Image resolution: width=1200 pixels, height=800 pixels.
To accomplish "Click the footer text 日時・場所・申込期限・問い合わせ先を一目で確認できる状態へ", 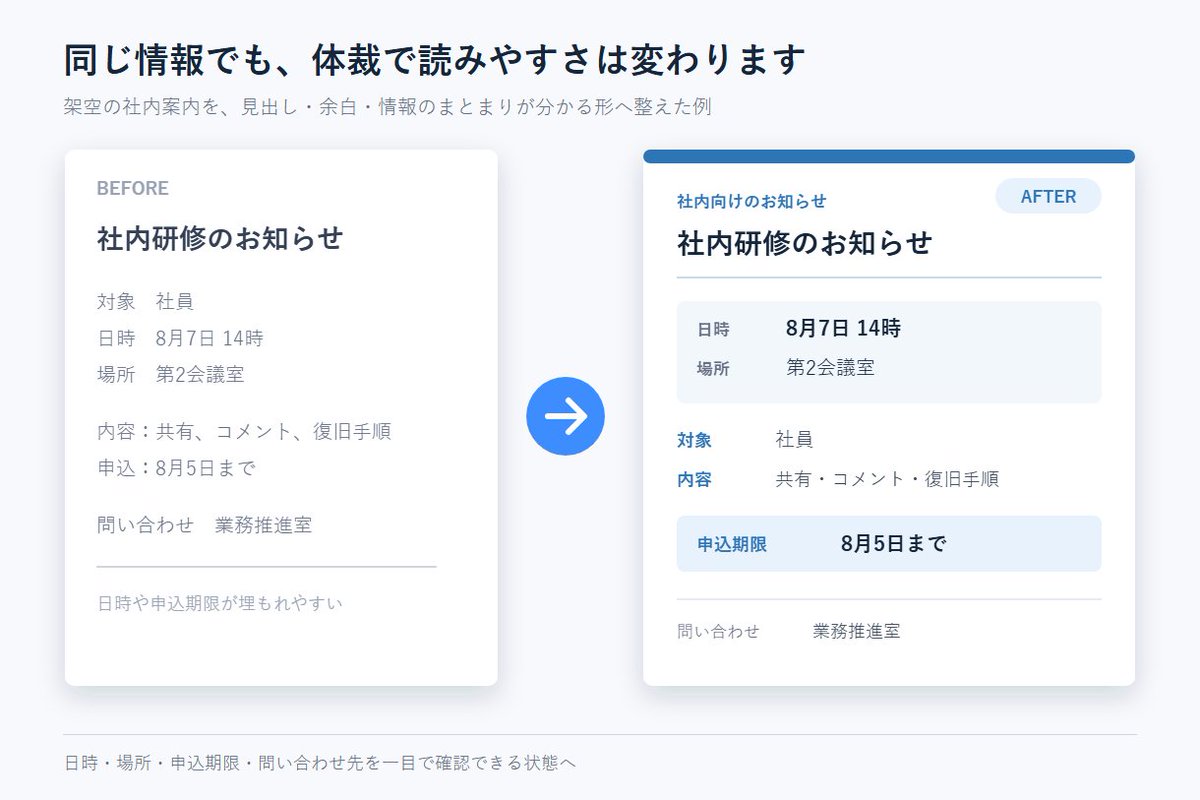I will [320, 763].
